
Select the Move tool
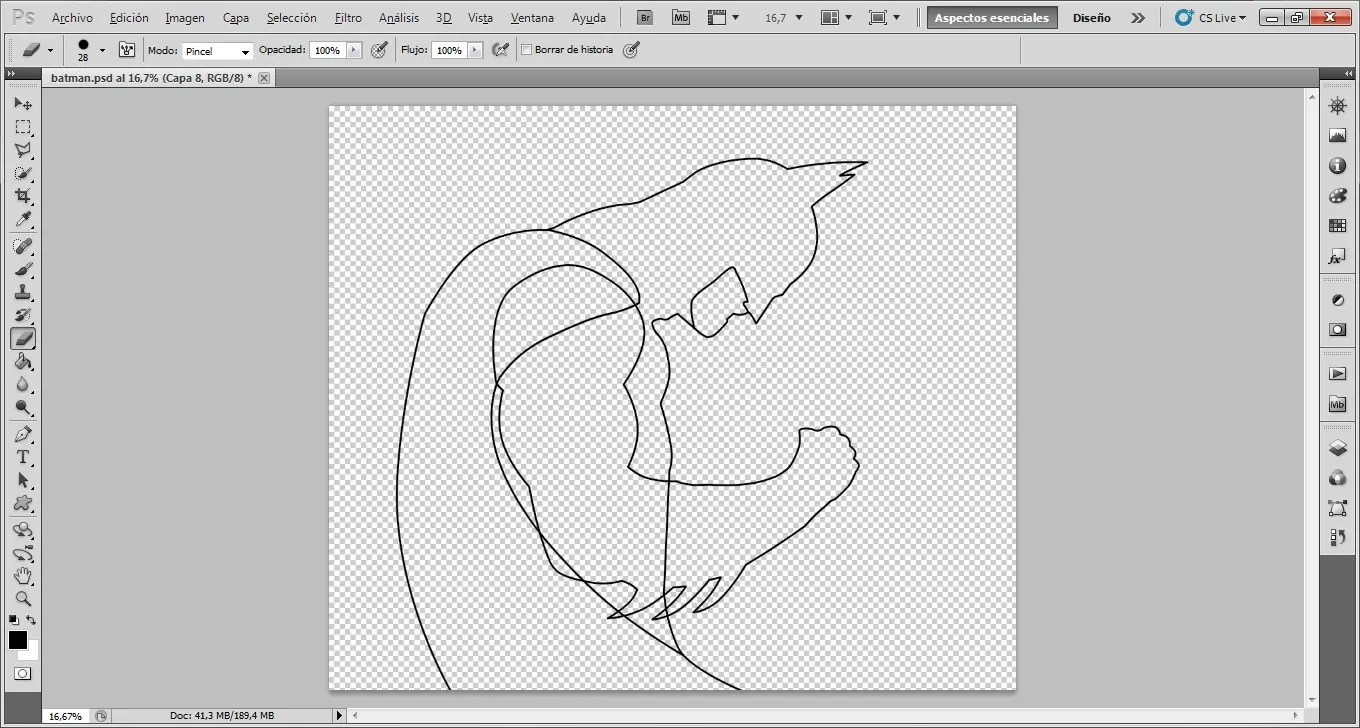22,104
